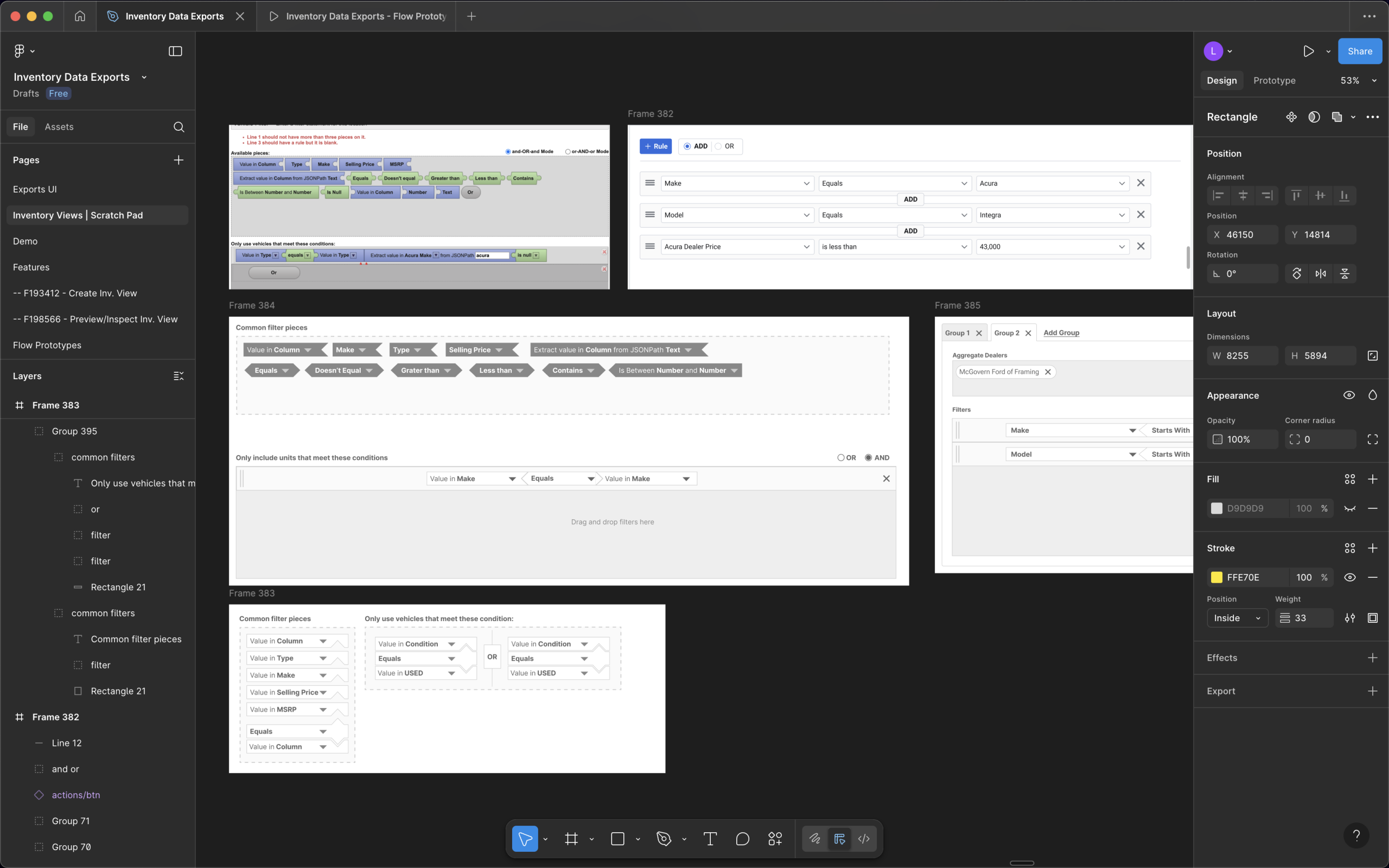Open the Figma main menu icon
This screenshot has width=1389, height=868.
click(x=19, y=51)
